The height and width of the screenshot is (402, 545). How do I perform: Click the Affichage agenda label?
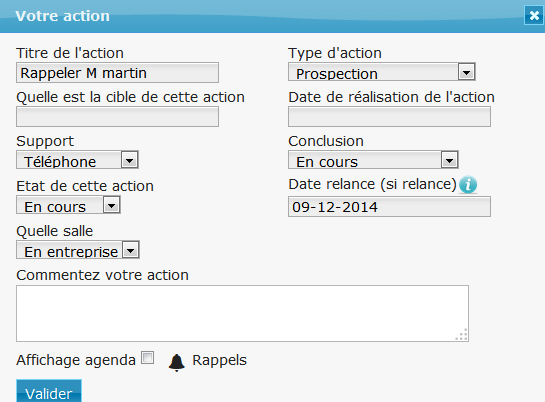tap(76, 360)
